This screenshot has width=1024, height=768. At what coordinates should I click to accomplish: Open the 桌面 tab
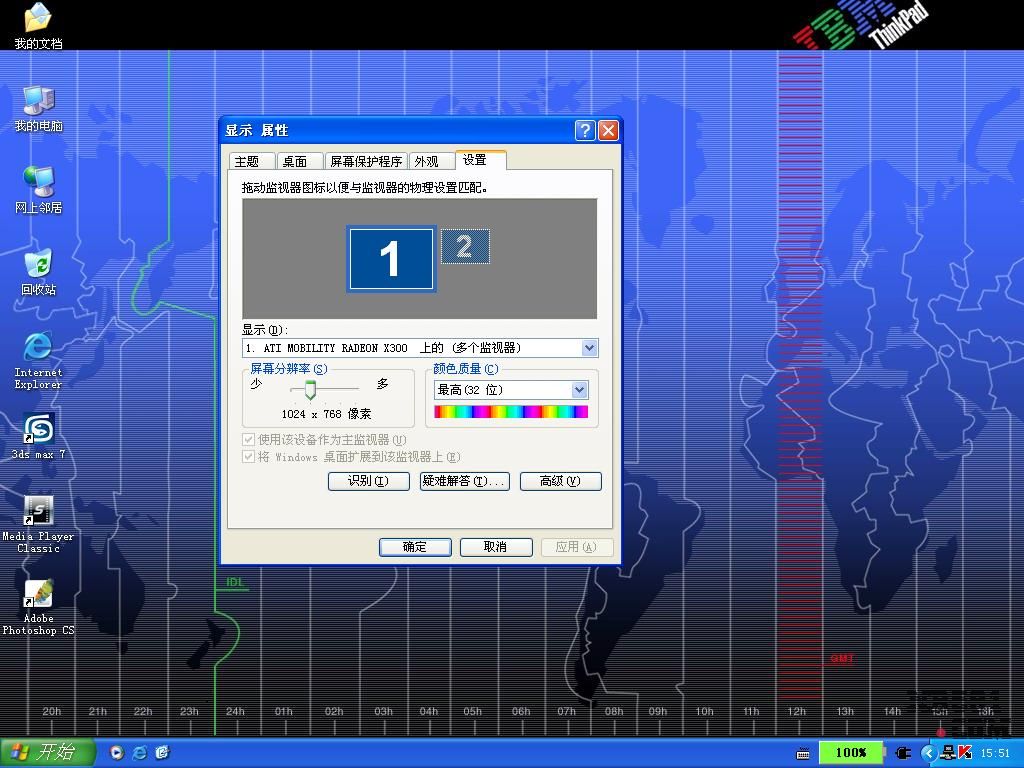coord(295,161)
